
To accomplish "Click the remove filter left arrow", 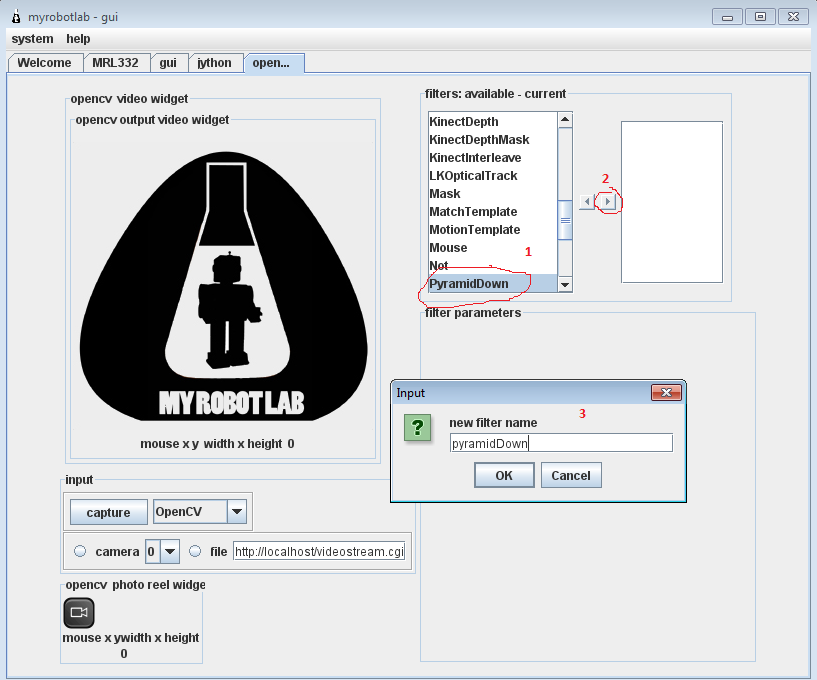I will (x=587, y=201).
